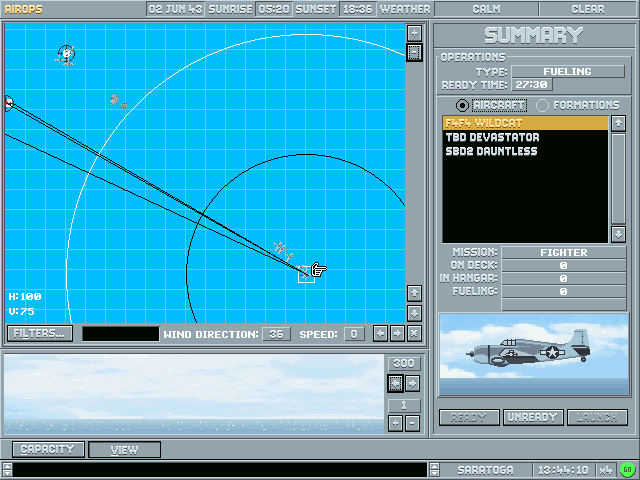Click the View button
Viewport: 640px width, 480px height.
[x=124, y=449]
